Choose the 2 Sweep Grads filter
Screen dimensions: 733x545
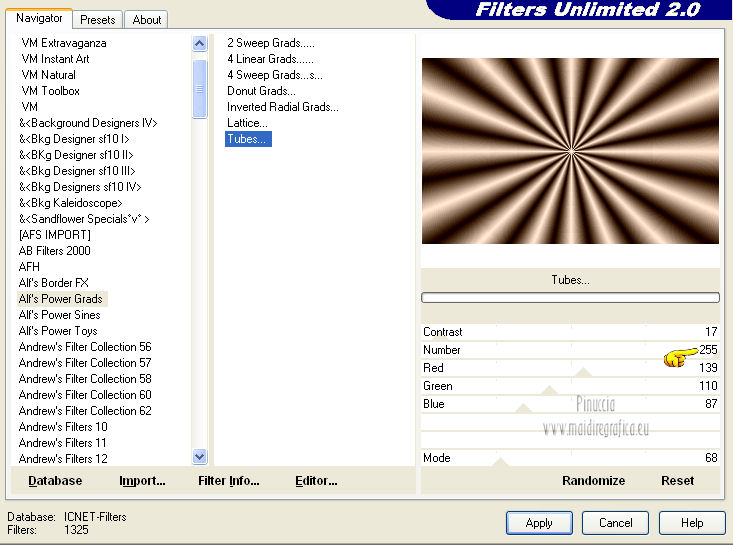271,43
